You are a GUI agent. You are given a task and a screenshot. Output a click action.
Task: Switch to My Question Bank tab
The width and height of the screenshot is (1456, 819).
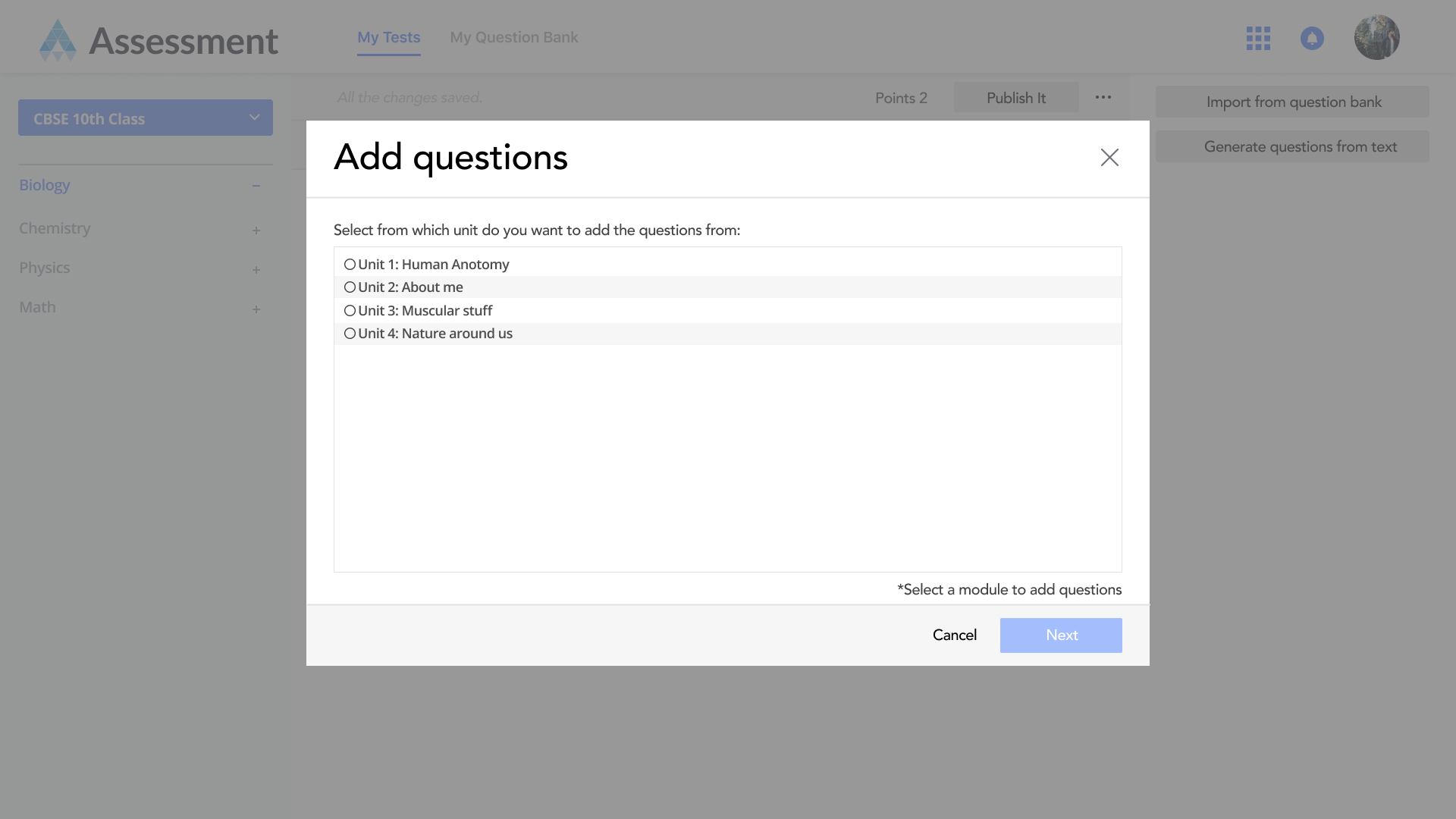pos(513,37)
